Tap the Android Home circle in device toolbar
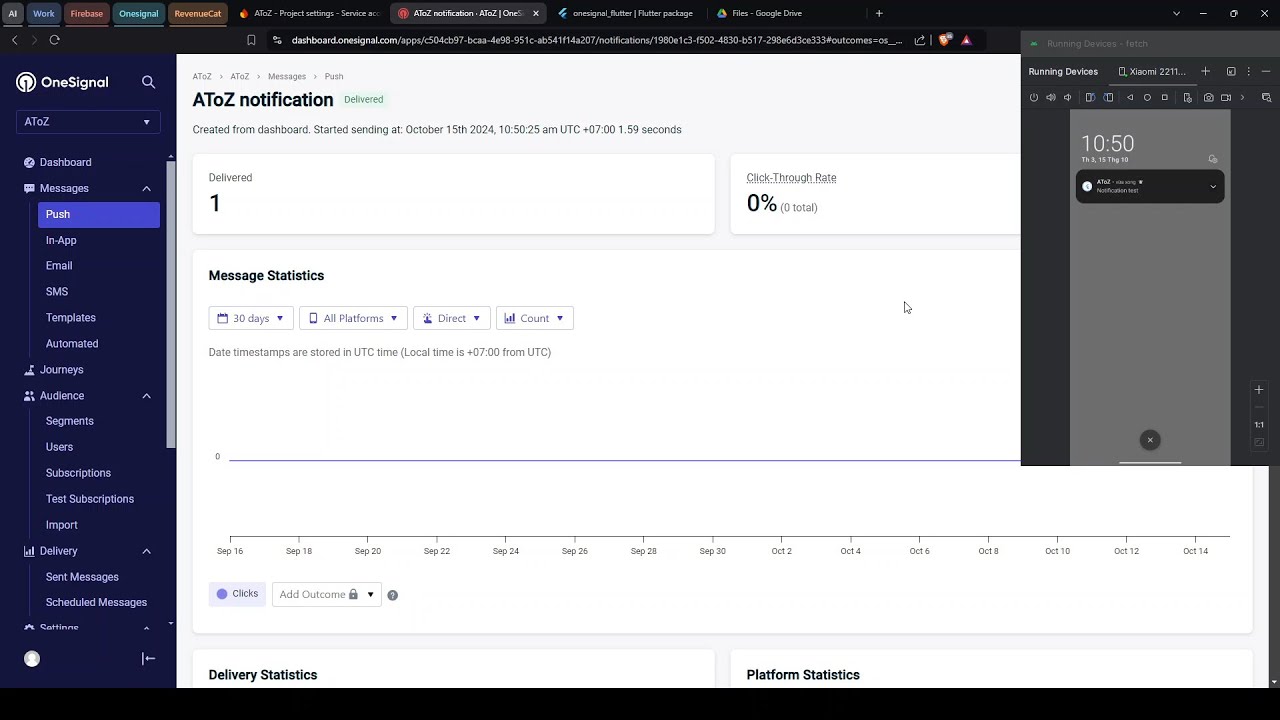The image size is (1280, 720). click(x=1147, y=97)
